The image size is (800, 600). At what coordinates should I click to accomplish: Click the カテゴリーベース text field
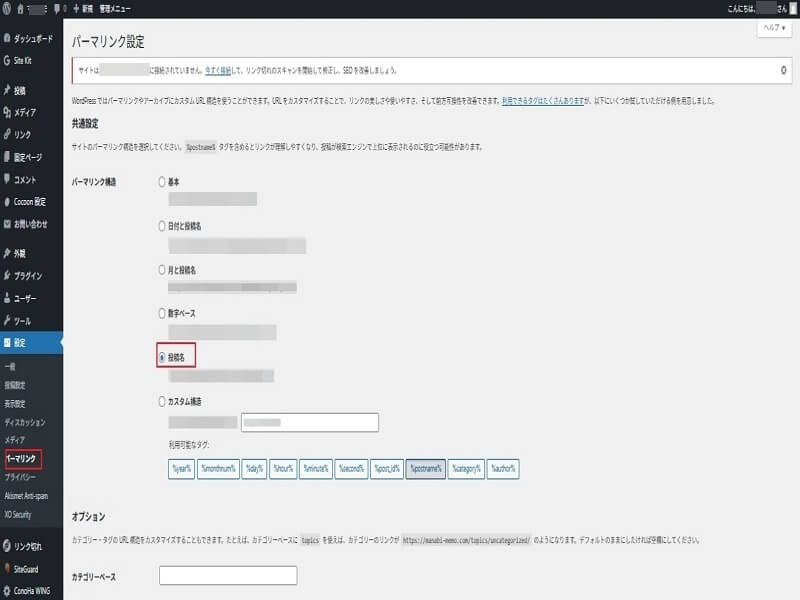(228, 575)
